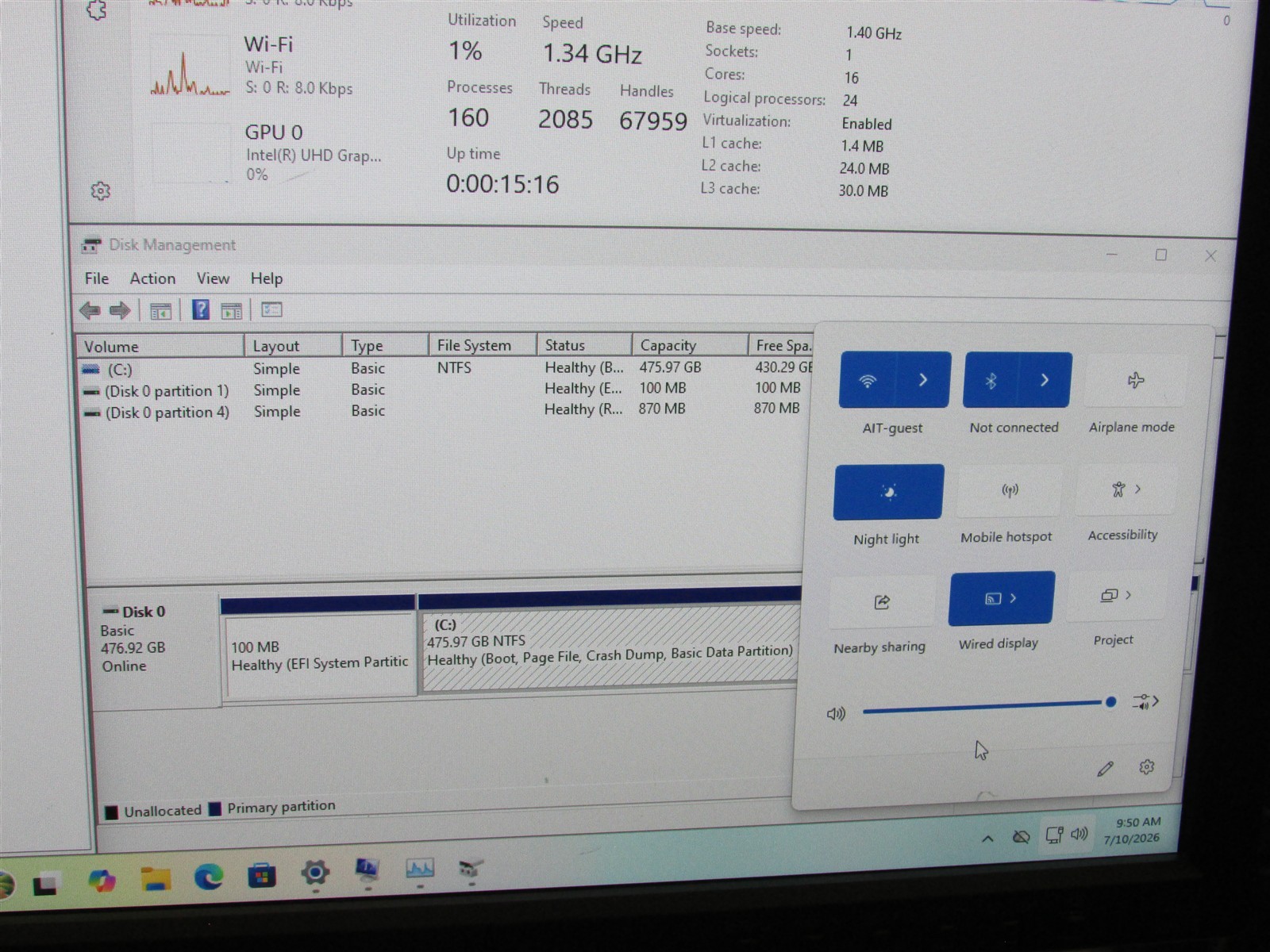
Task: Click the NTFS file system cell
Action: (454, 368)
